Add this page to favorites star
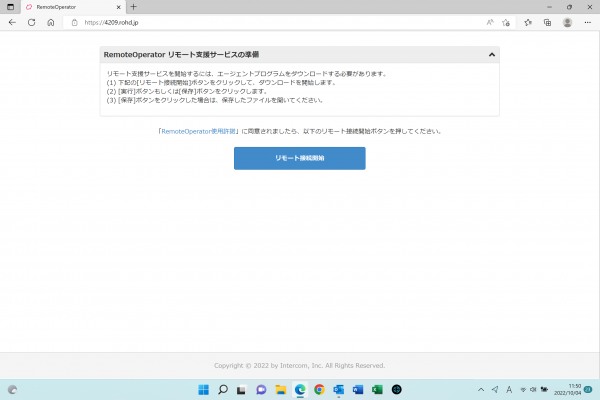The height and width of the screenshot is (400, 600). 506,23
